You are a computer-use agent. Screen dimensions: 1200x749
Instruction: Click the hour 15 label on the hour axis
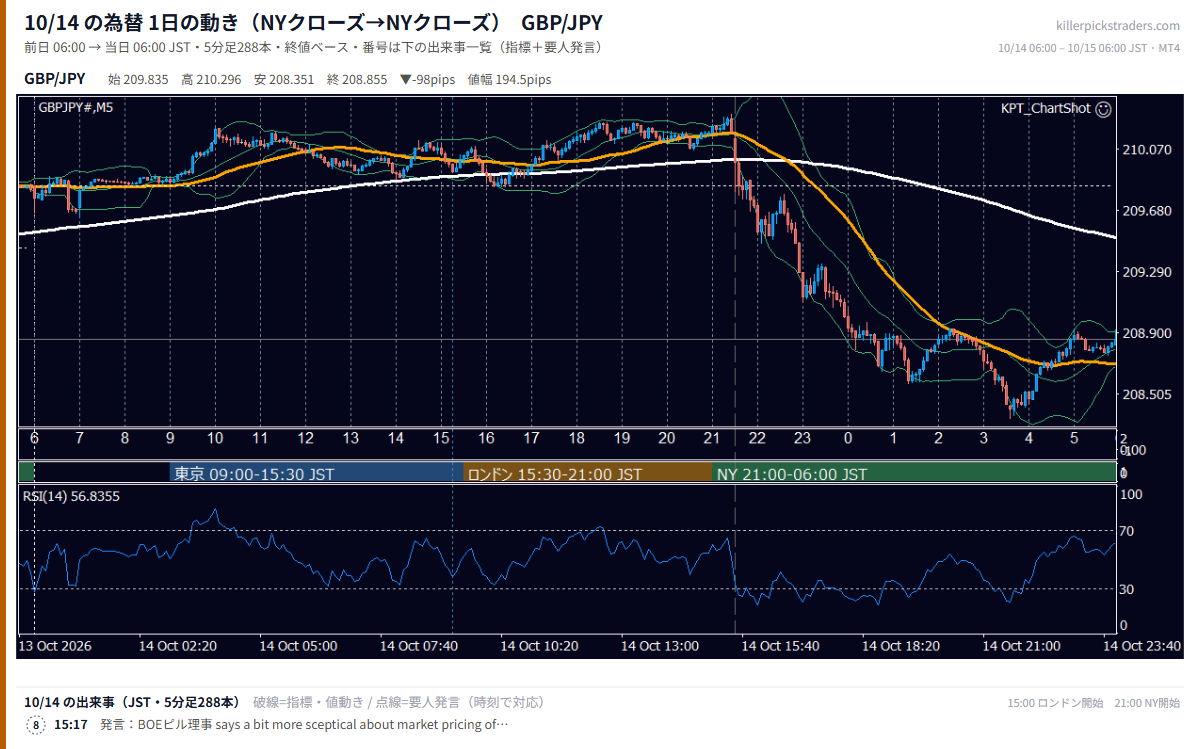point(441,438)
